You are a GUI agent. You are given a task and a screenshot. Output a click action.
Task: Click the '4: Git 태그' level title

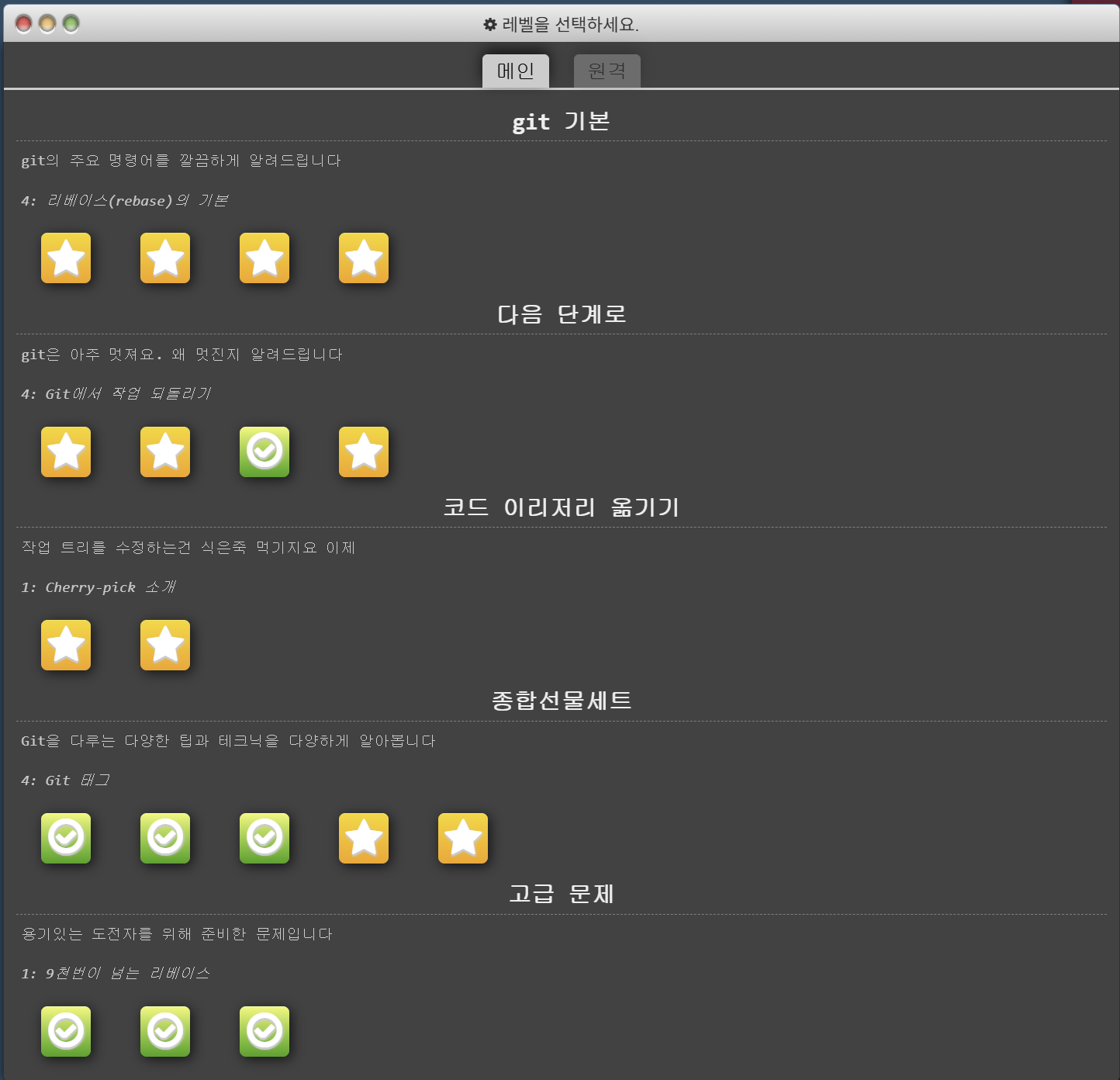66,781
